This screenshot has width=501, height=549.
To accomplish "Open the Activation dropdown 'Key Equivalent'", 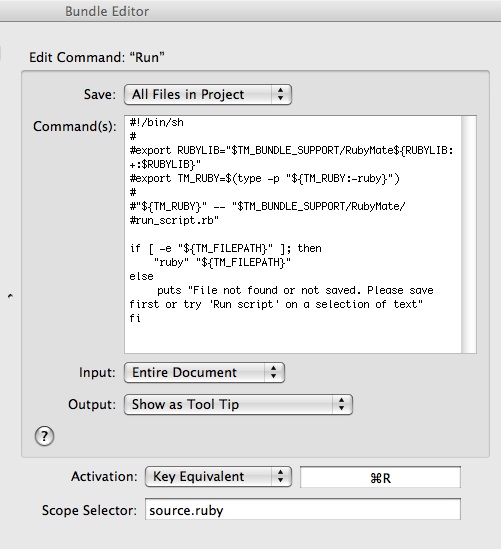I will click(218, 477).
